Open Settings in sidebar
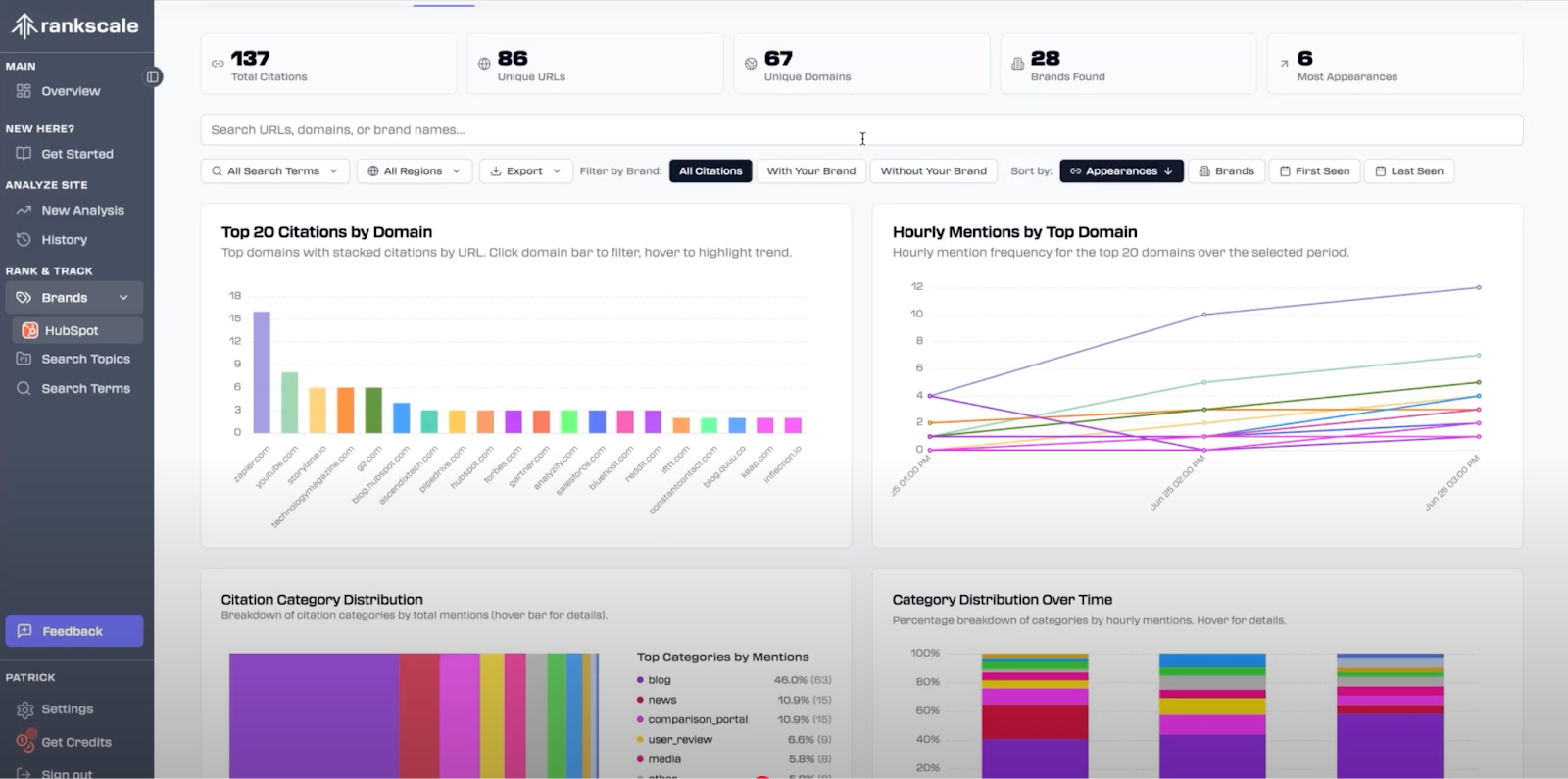1568x779 pixels. click(67, 708)
